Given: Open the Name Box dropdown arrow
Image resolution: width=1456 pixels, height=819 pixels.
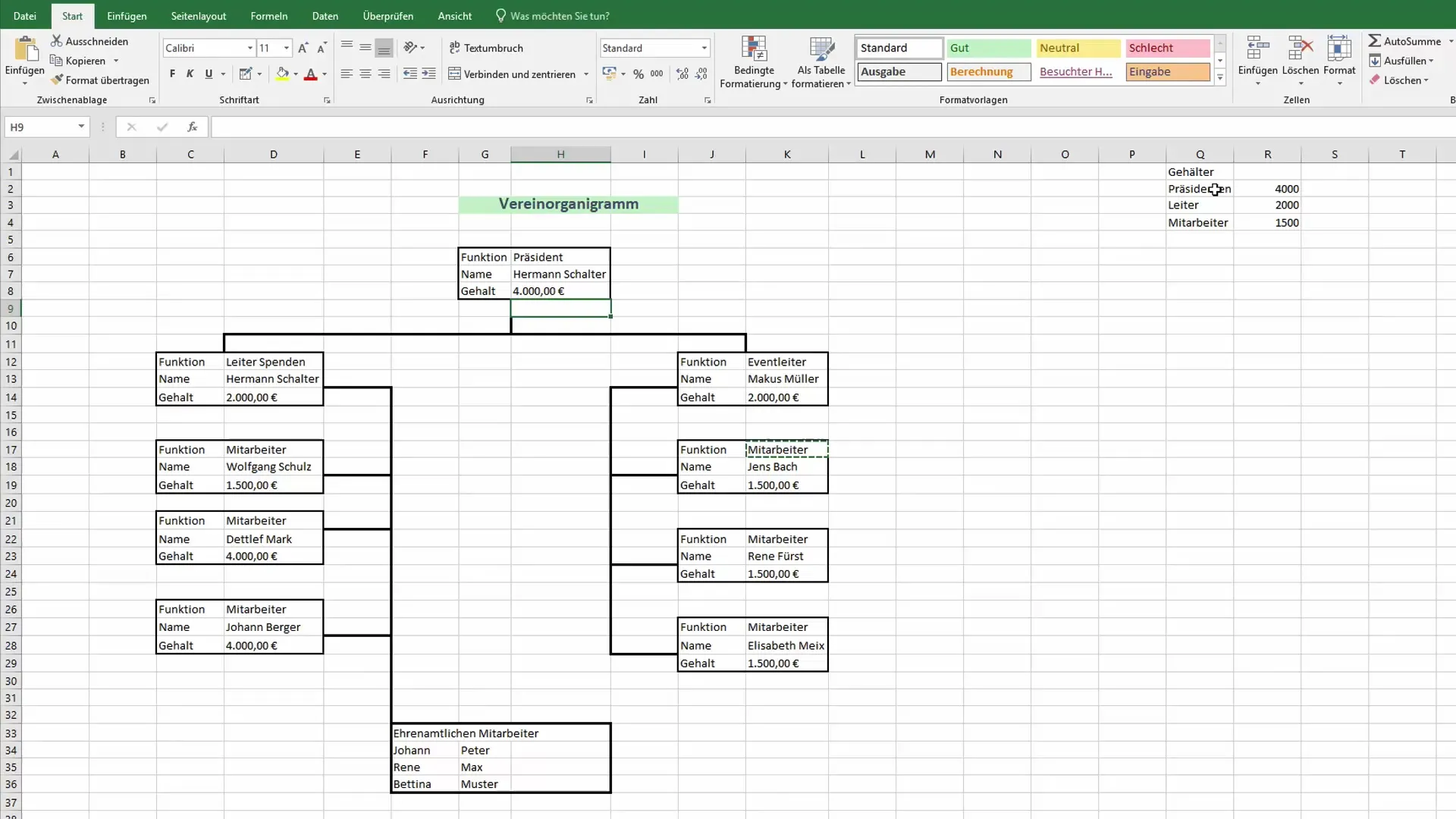Looking at the screenshot, I should click(81, 127).
